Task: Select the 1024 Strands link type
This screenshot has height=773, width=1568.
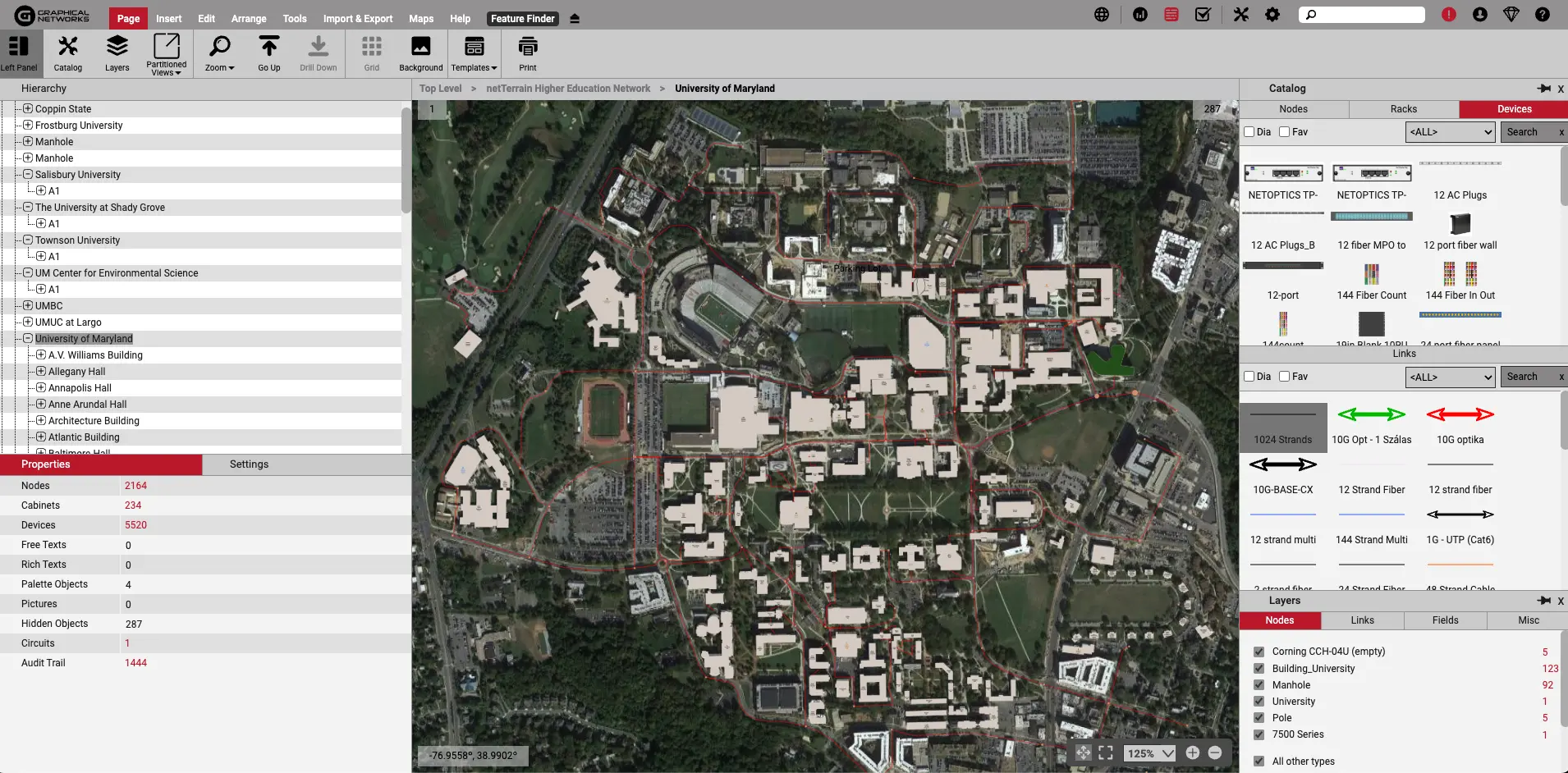Action: (1283, 427)
